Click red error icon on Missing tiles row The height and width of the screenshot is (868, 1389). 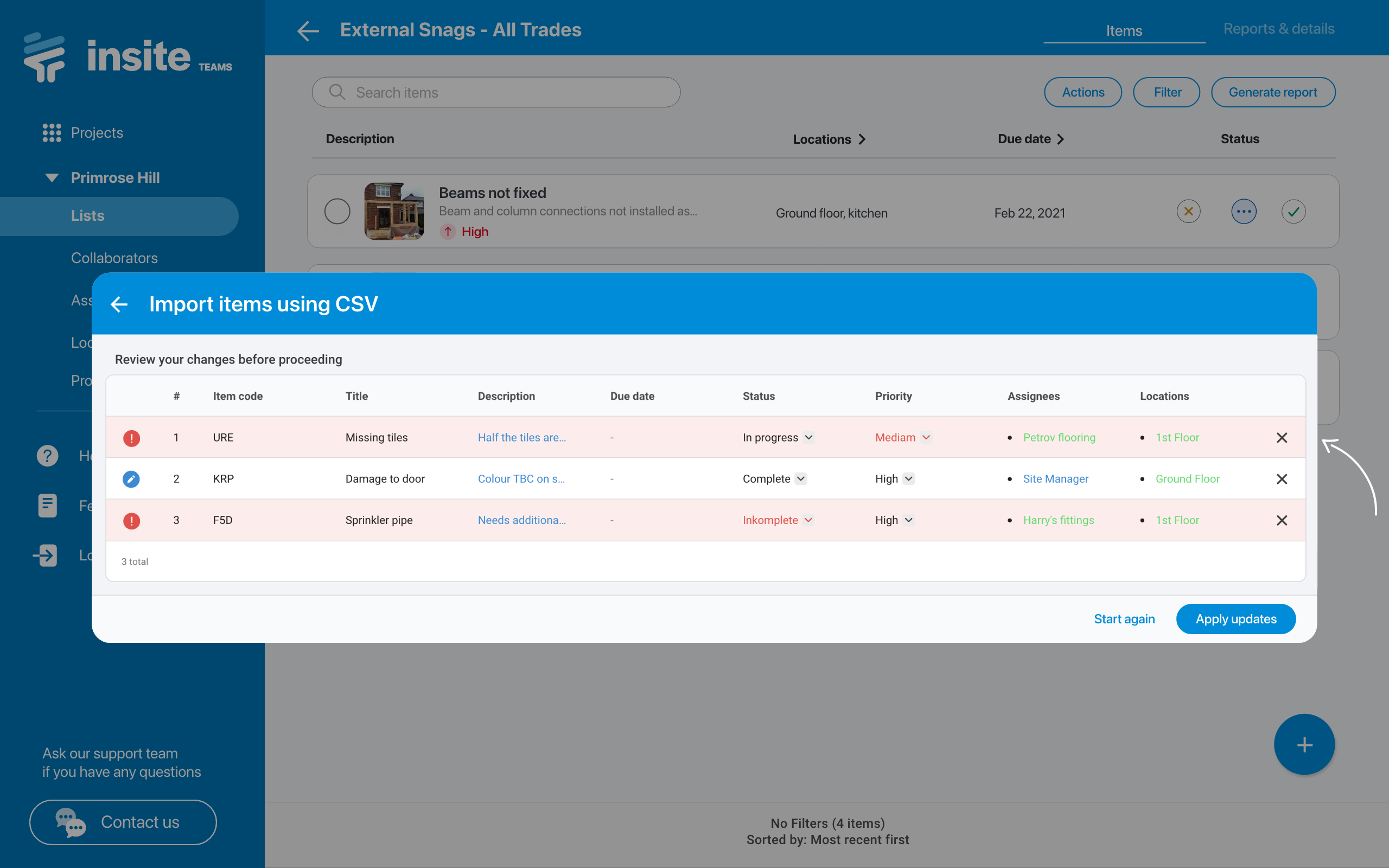pos(131,438)
